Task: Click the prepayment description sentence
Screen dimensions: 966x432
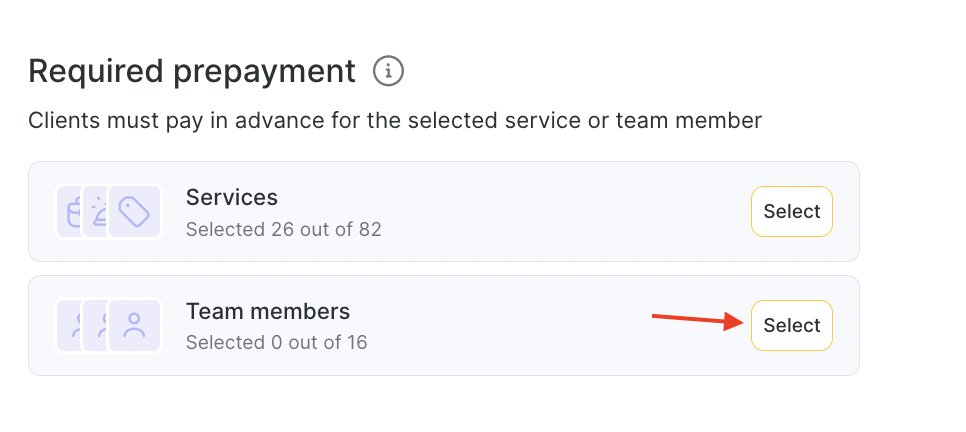Action: (395, 121)
